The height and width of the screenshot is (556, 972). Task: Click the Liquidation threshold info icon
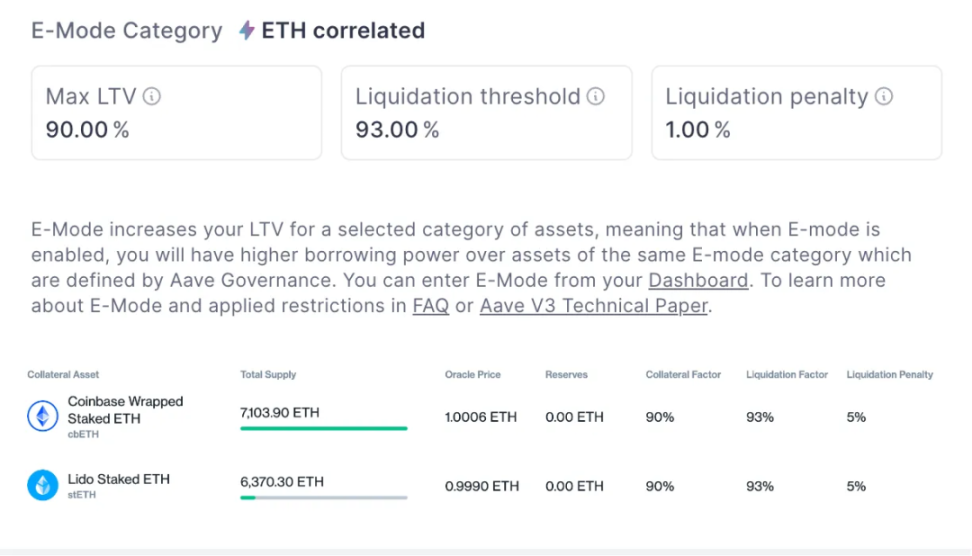point(596,96)
